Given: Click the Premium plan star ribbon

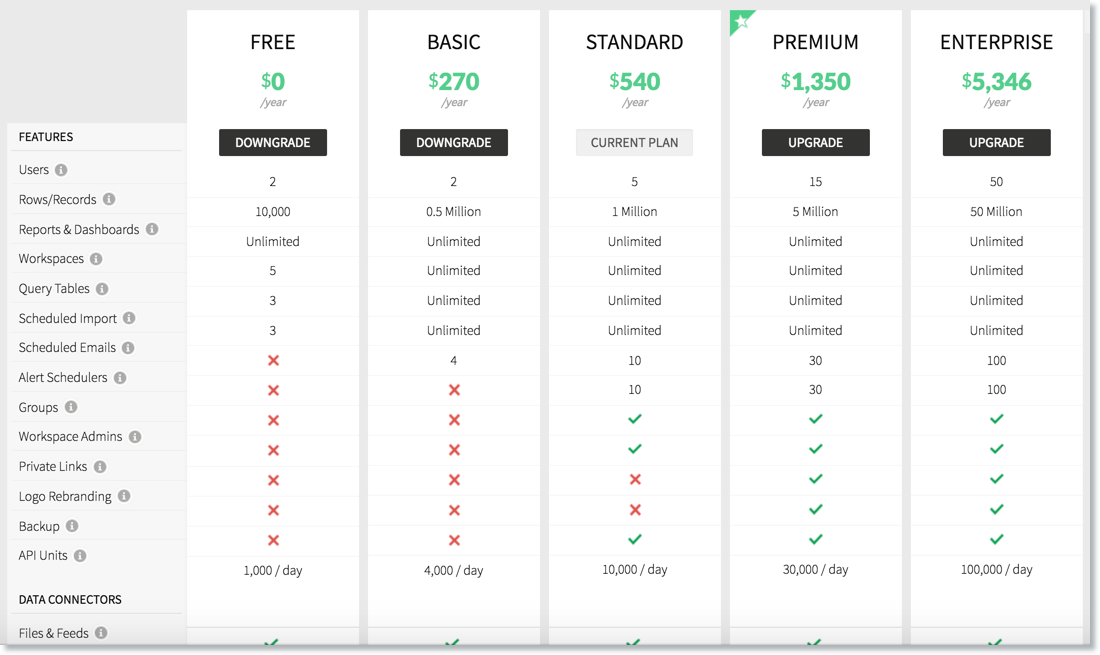Looking at the screenshot, I should coord(741,21).
